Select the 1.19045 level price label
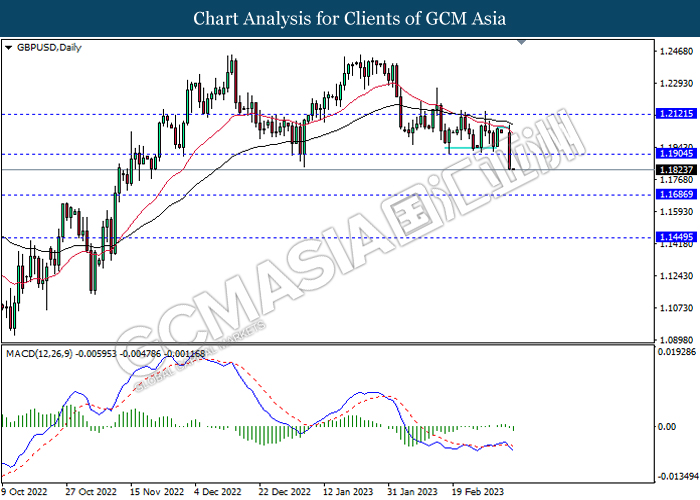The height and width of the screenshot is (500, 700). (676, 154)
